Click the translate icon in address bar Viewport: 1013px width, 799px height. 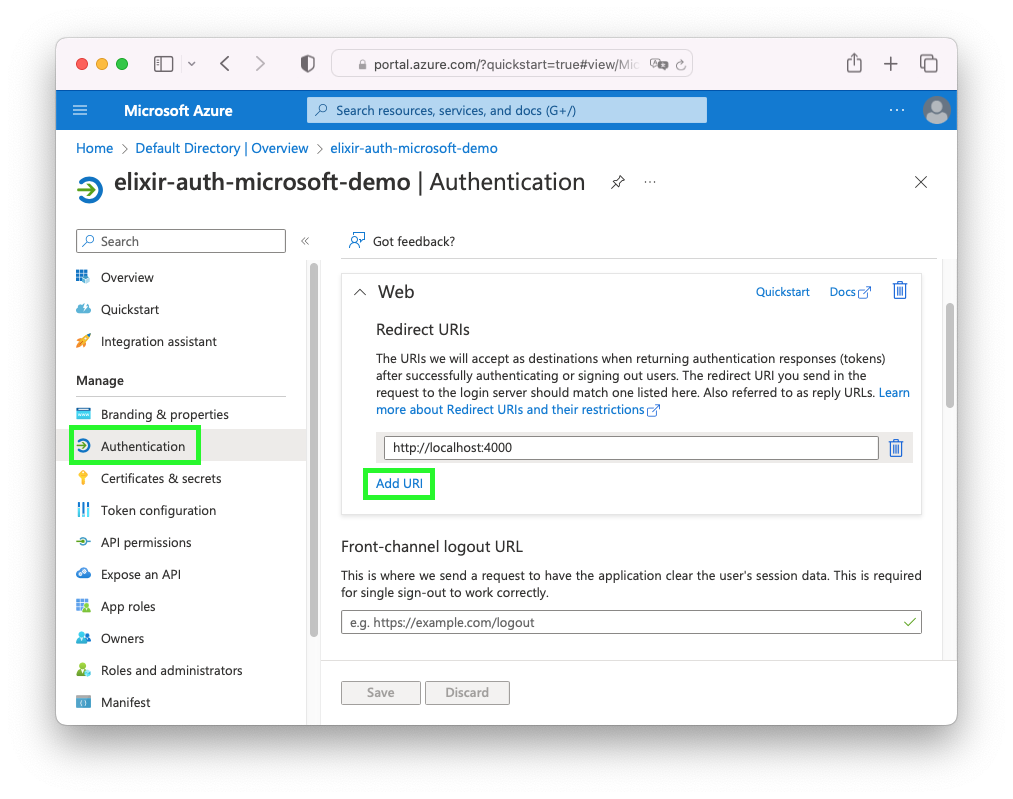point(659,64)
